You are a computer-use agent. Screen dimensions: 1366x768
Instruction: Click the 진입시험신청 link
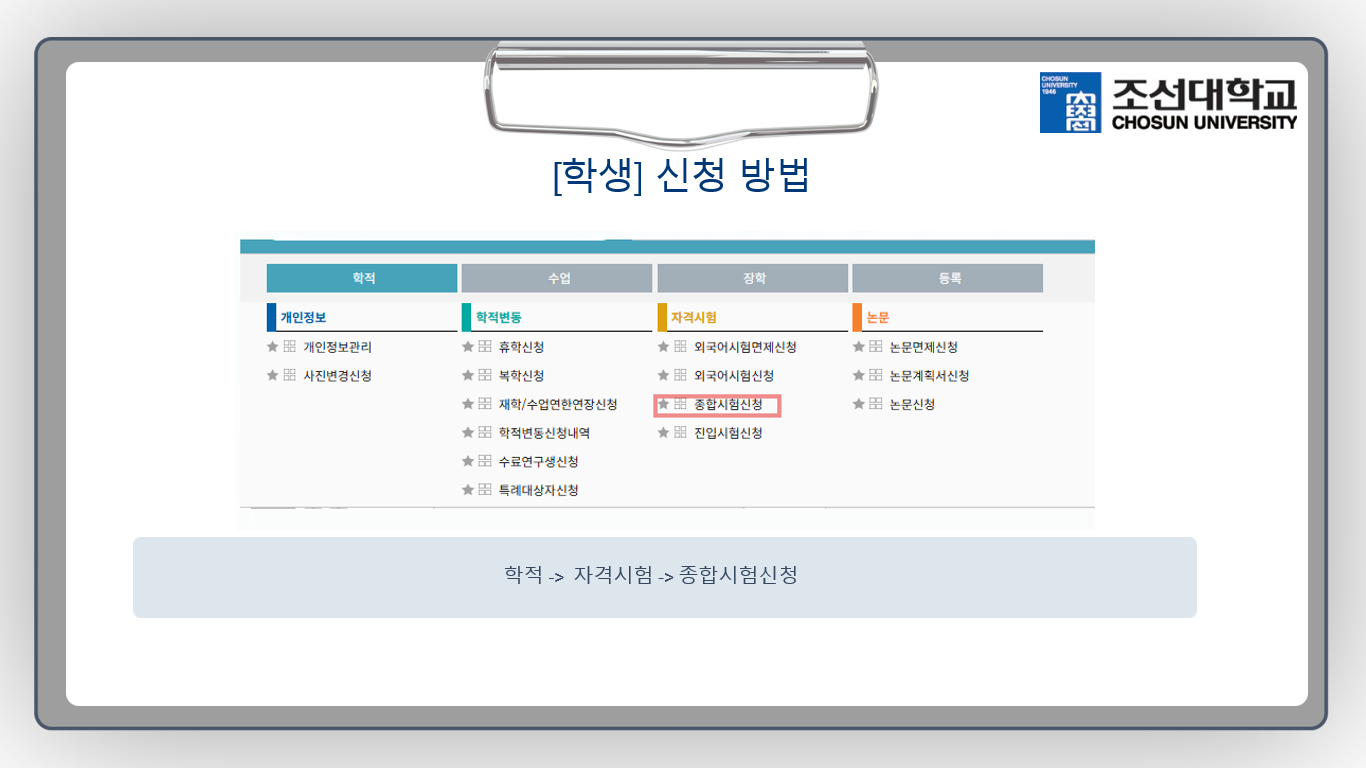pyautogui.click(x=728, y=433)
